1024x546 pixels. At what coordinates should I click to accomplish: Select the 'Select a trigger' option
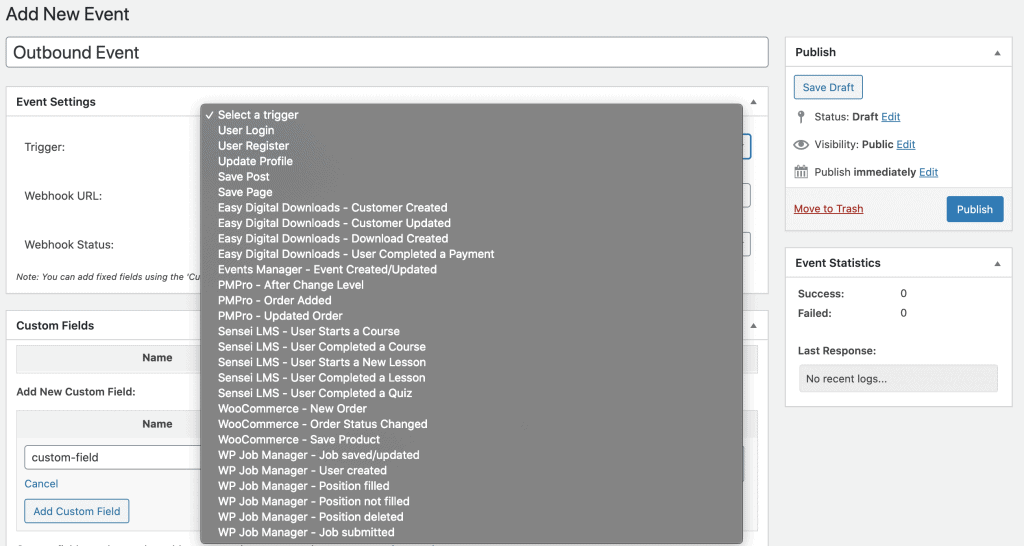471,115
